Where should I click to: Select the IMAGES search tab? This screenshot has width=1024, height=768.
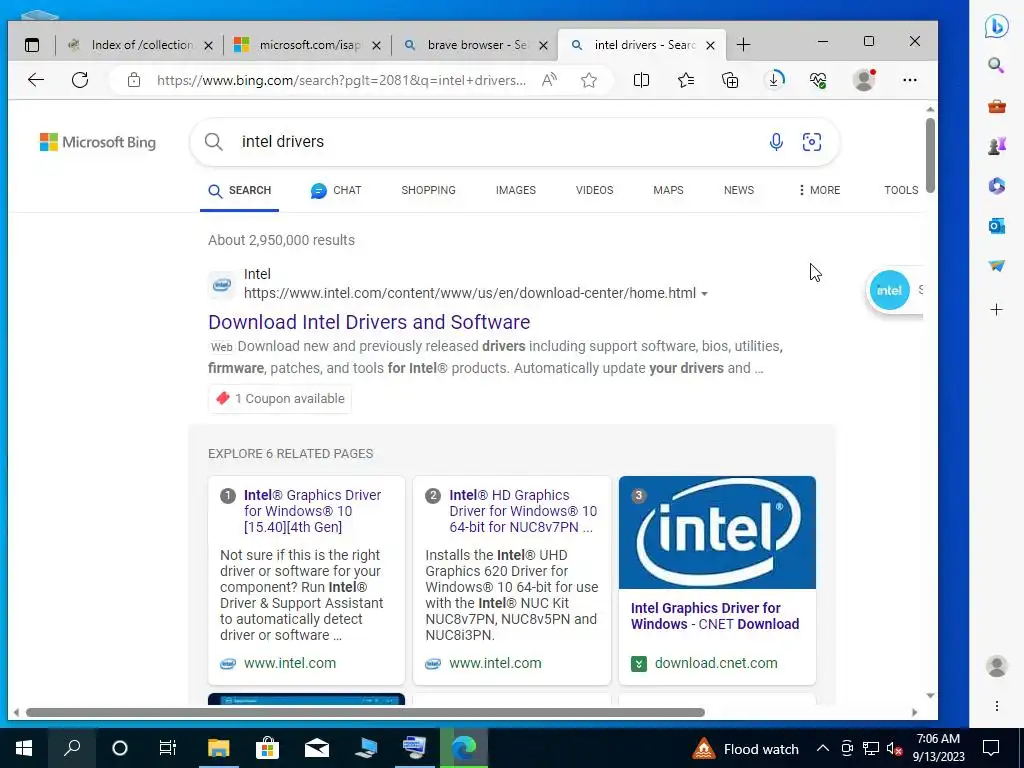515,190
